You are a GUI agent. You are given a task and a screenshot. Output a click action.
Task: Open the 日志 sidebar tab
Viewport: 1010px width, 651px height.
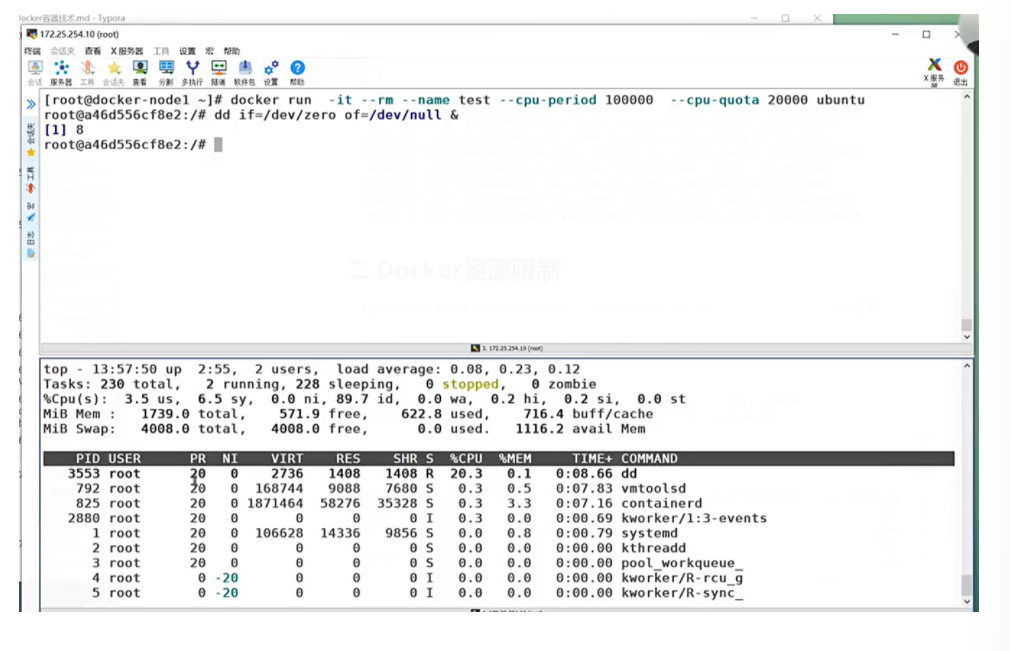tap(30, 245)
